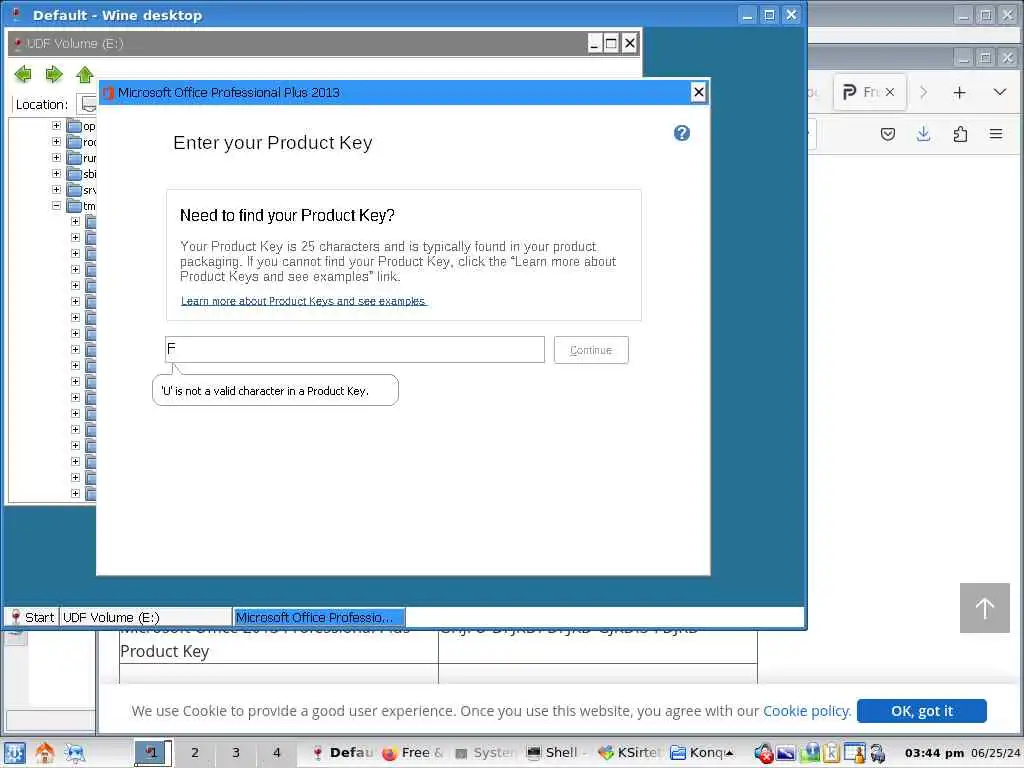The height and width of the screenshot is (768, 1024).
Task: Select 'Microsoft Office Professio...' Wine taskbar entry
Action: 319,617
